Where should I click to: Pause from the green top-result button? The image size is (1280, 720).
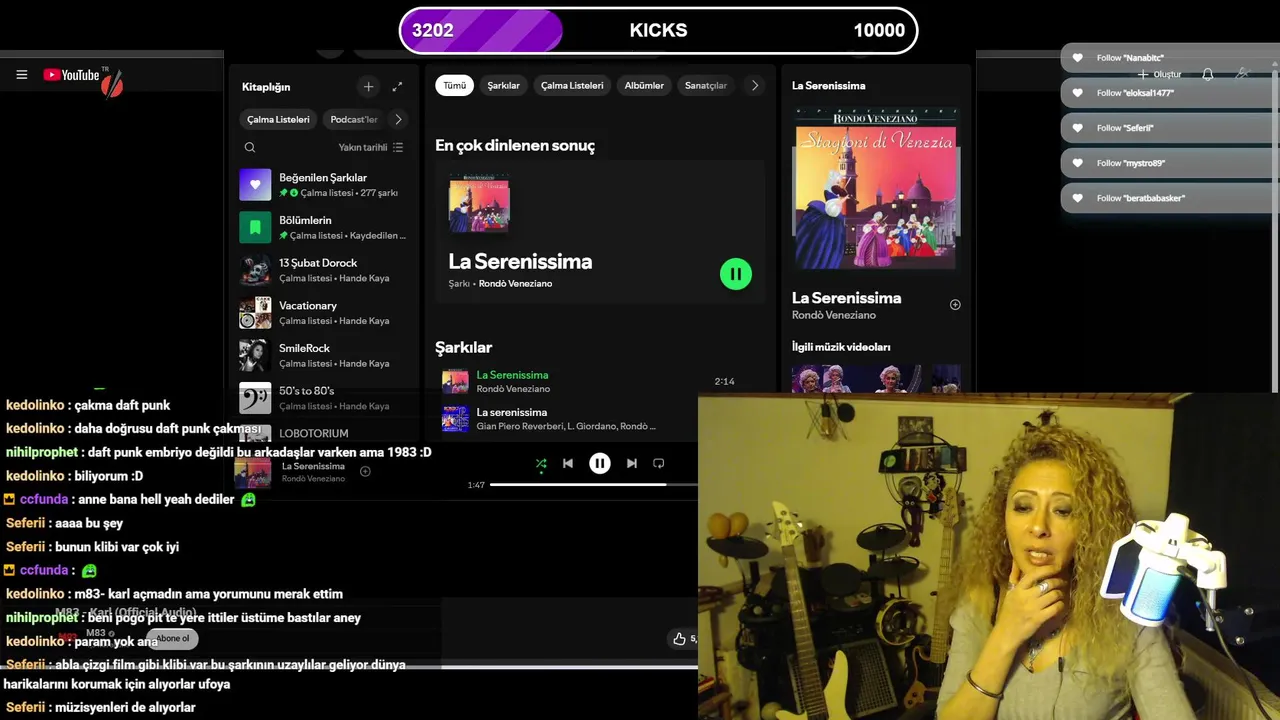coord(736,274)
